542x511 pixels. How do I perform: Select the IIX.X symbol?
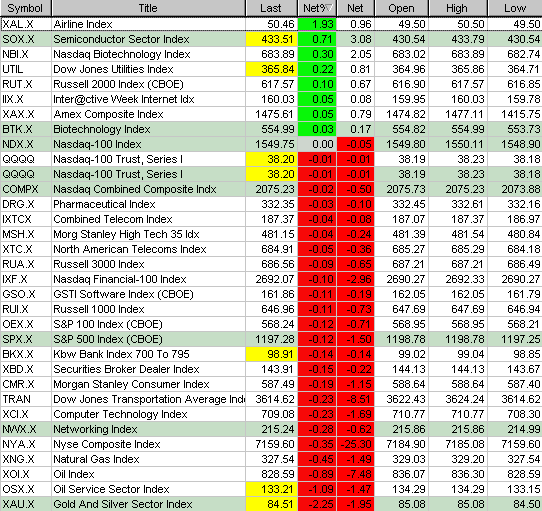click(13, 99)
